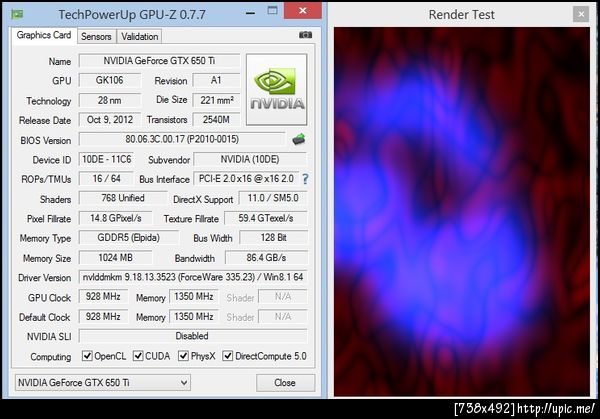The image size is (600, 419).
Task: Click the Release Date value Oct 9, 2012
Action: (x=109, y=120)
